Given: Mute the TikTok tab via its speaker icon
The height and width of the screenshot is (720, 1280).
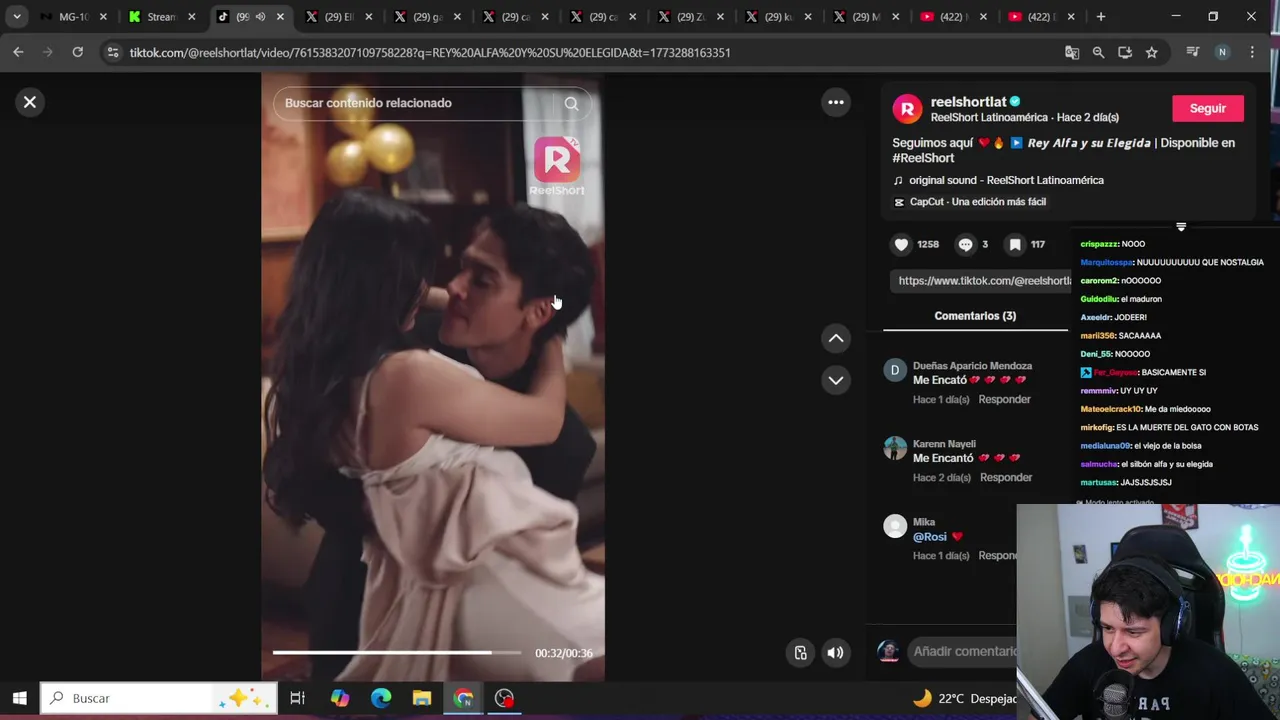Looking at the screenshot, I should 259,17.
